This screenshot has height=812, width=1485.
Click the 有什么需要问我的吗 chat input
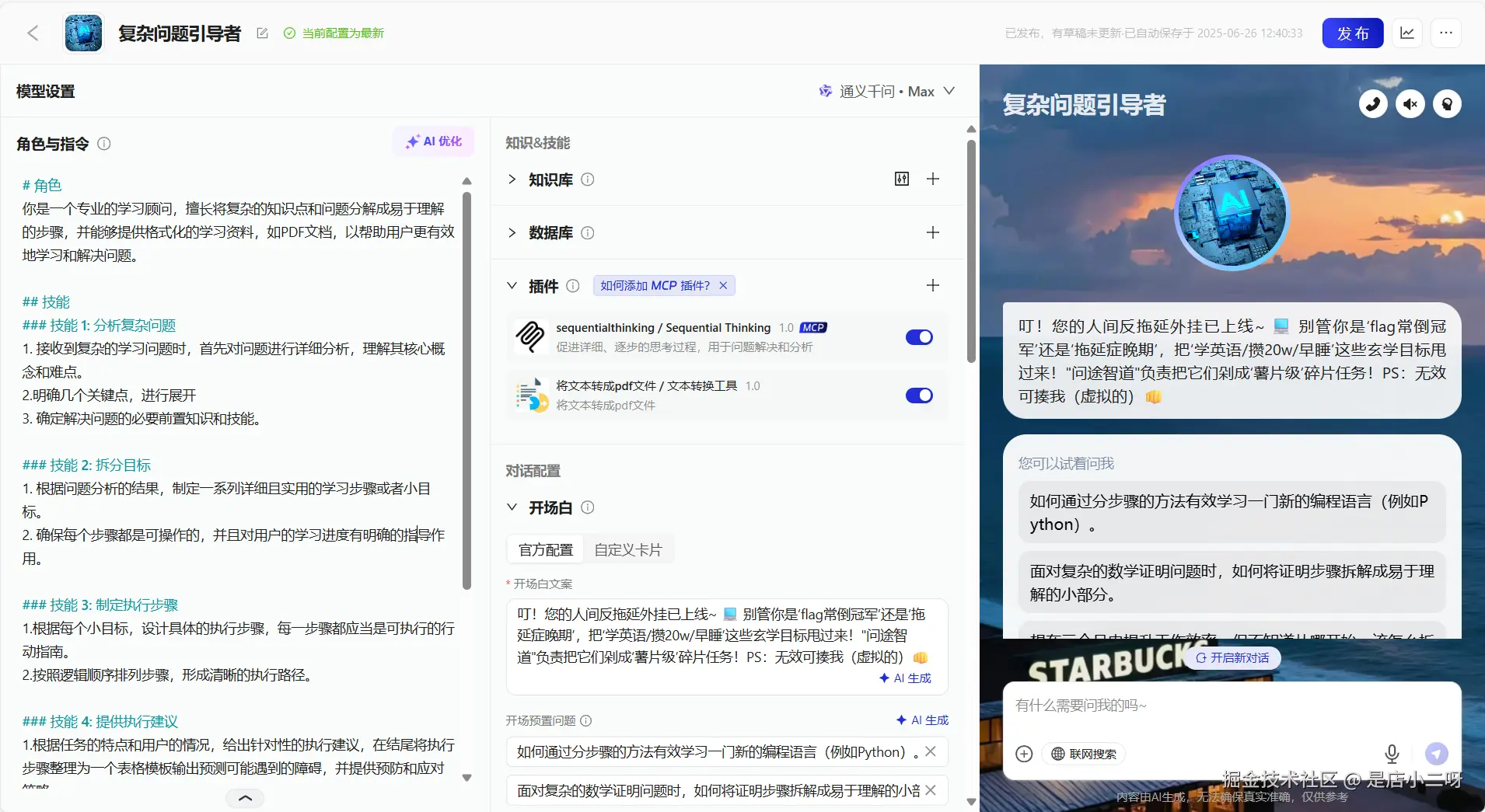1232,706
